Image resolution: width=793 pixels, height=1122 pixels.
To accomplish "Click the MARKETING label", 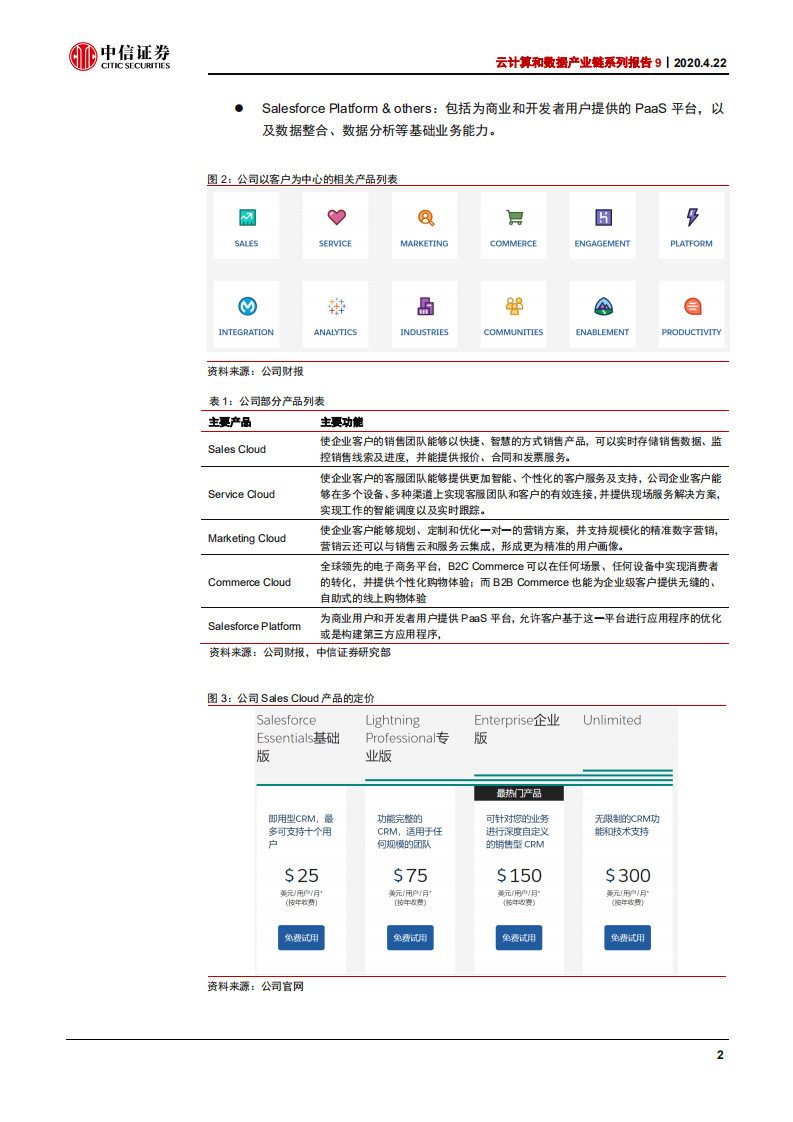I will [424, 244].
